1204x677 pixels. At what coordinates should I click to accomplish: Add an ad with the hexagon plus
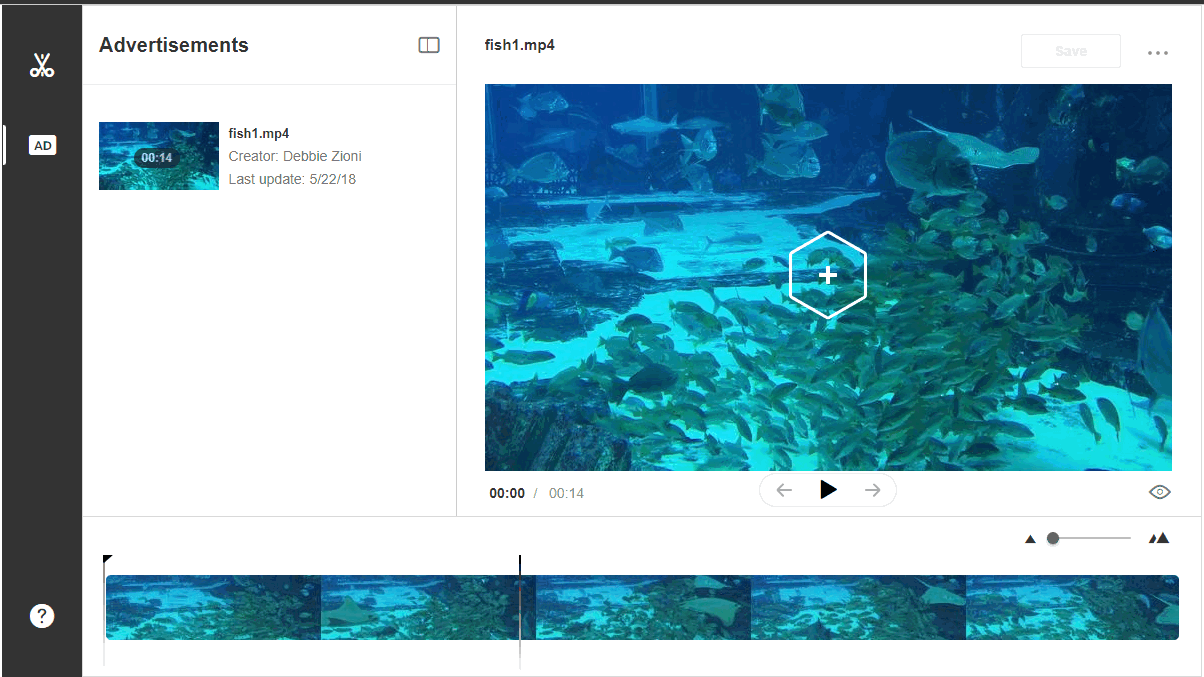[827, 275]
